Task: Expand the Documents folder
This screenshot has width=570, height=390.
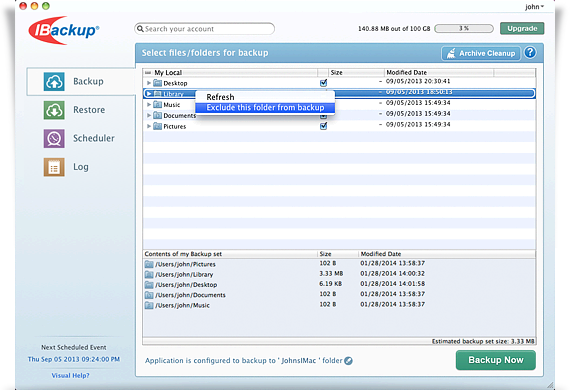Action: (x=149, y=116)
